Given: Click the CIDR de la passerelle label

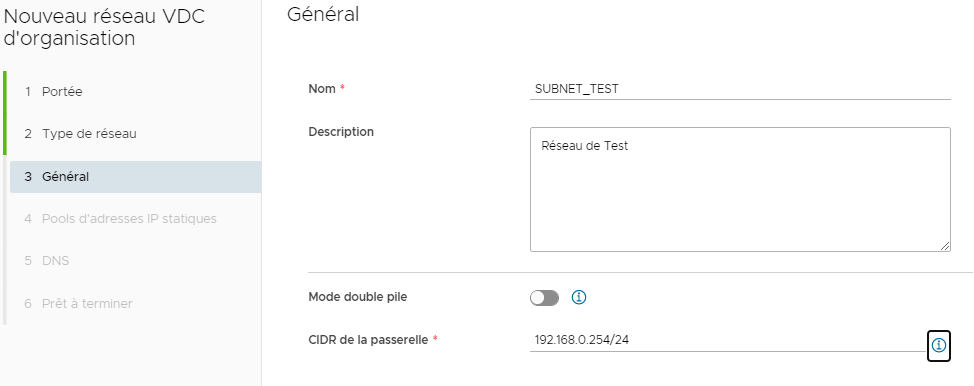Looking at the screenshot, I should (368, 340).
